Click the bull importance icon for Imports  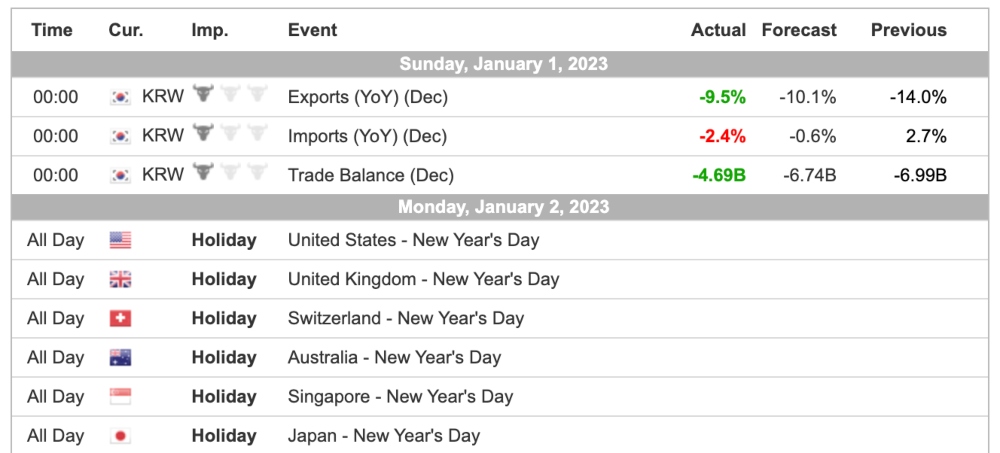coord(204,135)
